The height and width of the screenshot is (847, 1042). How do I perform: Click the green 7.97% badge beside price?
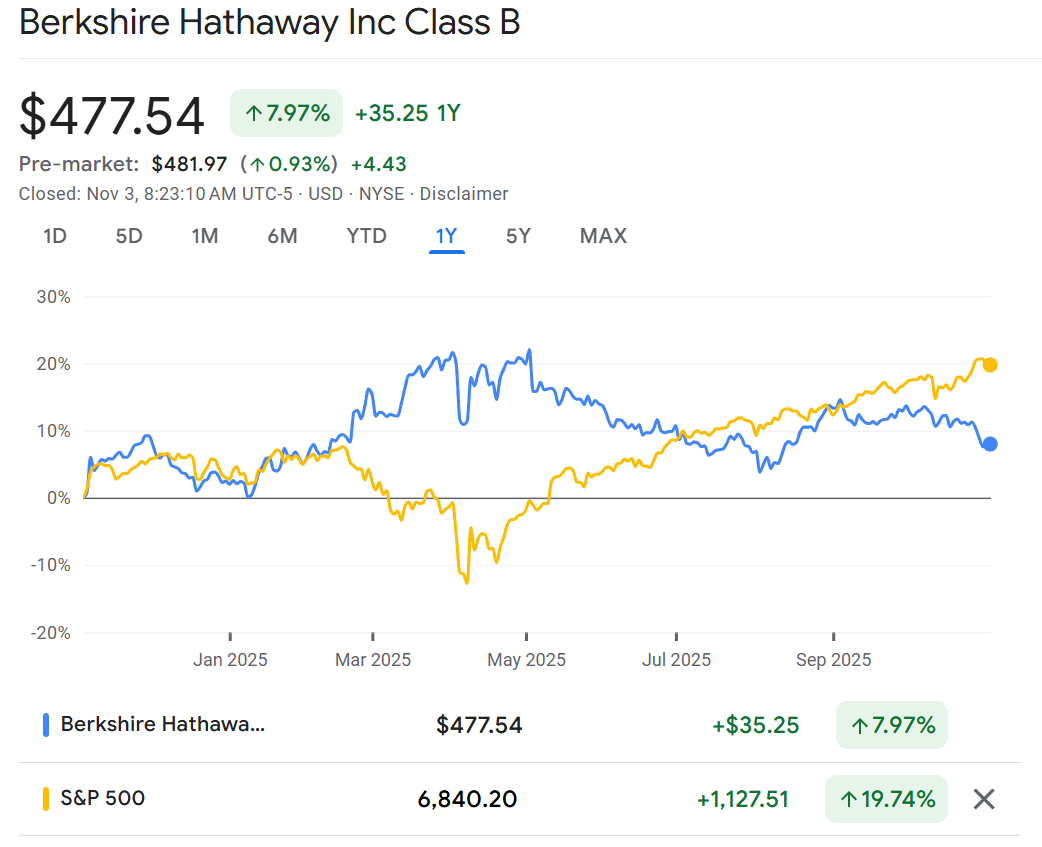point(286,113)
